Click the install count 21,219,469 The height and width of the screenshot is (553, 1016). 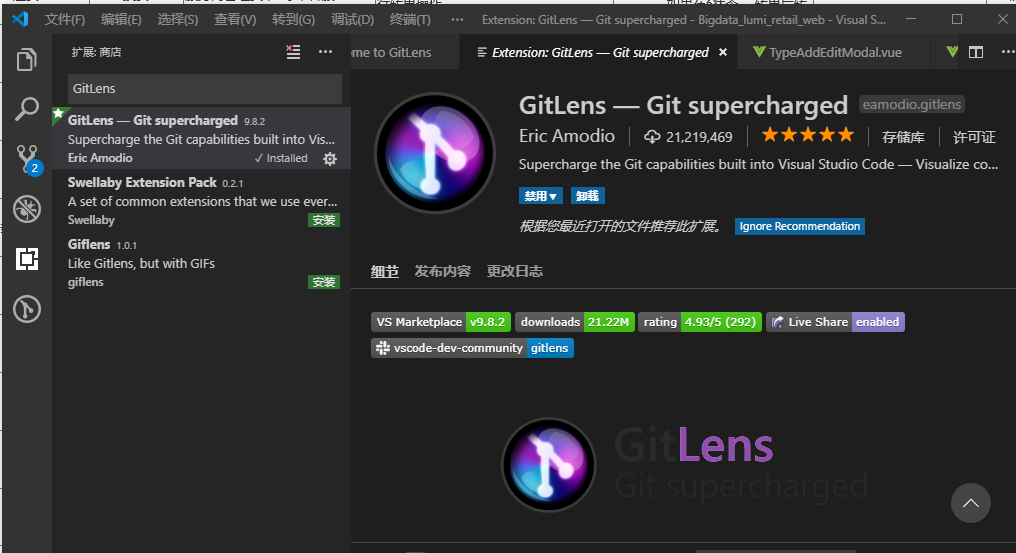[688, 137]
